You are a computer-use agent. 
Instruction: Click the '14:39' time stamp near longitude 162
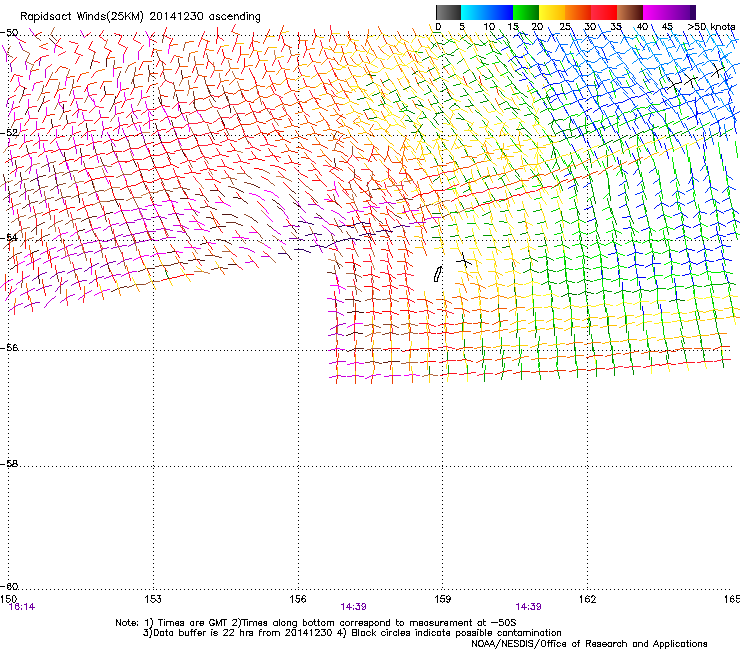528,607
